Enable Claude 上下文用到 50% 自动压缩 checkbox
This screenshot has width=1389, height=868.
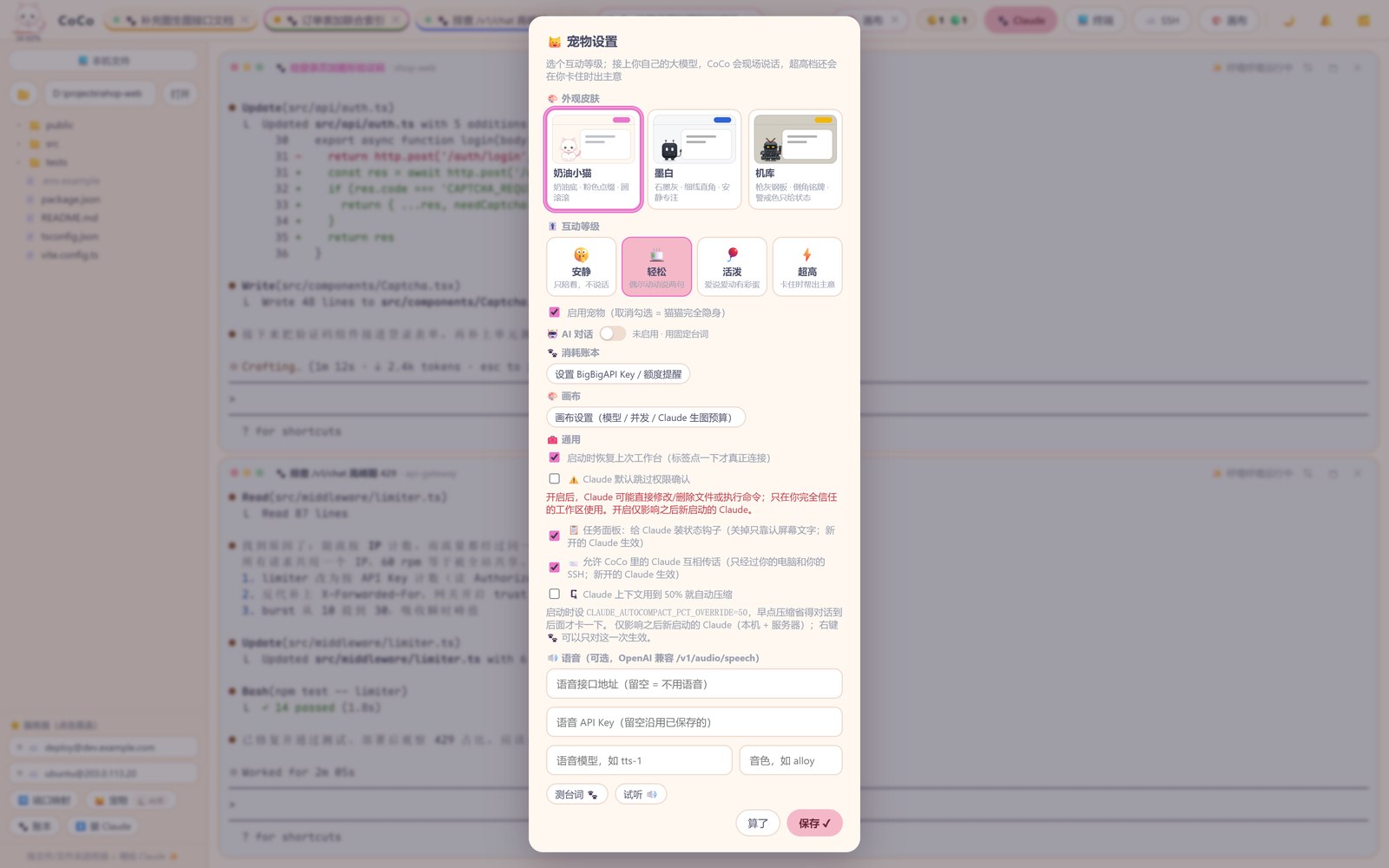coord(555,595)
